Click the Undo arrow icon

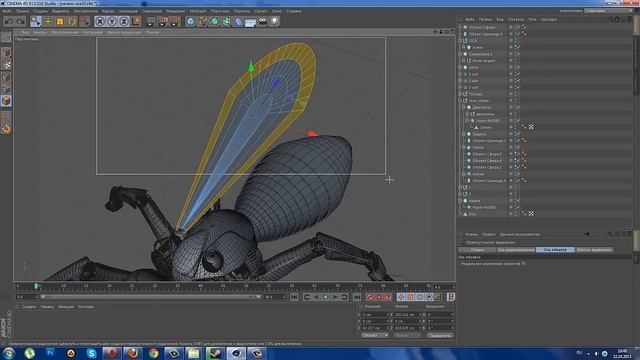click(x=9, y=21)
